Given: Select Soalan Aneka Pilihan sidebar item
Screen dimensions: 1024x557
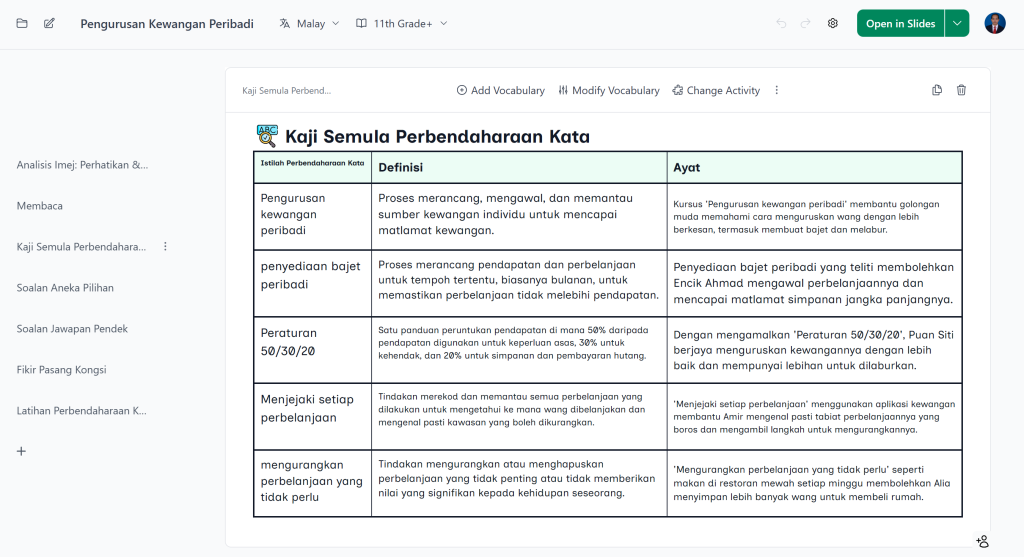Looking at the screenshot, I should click(65, 287).
